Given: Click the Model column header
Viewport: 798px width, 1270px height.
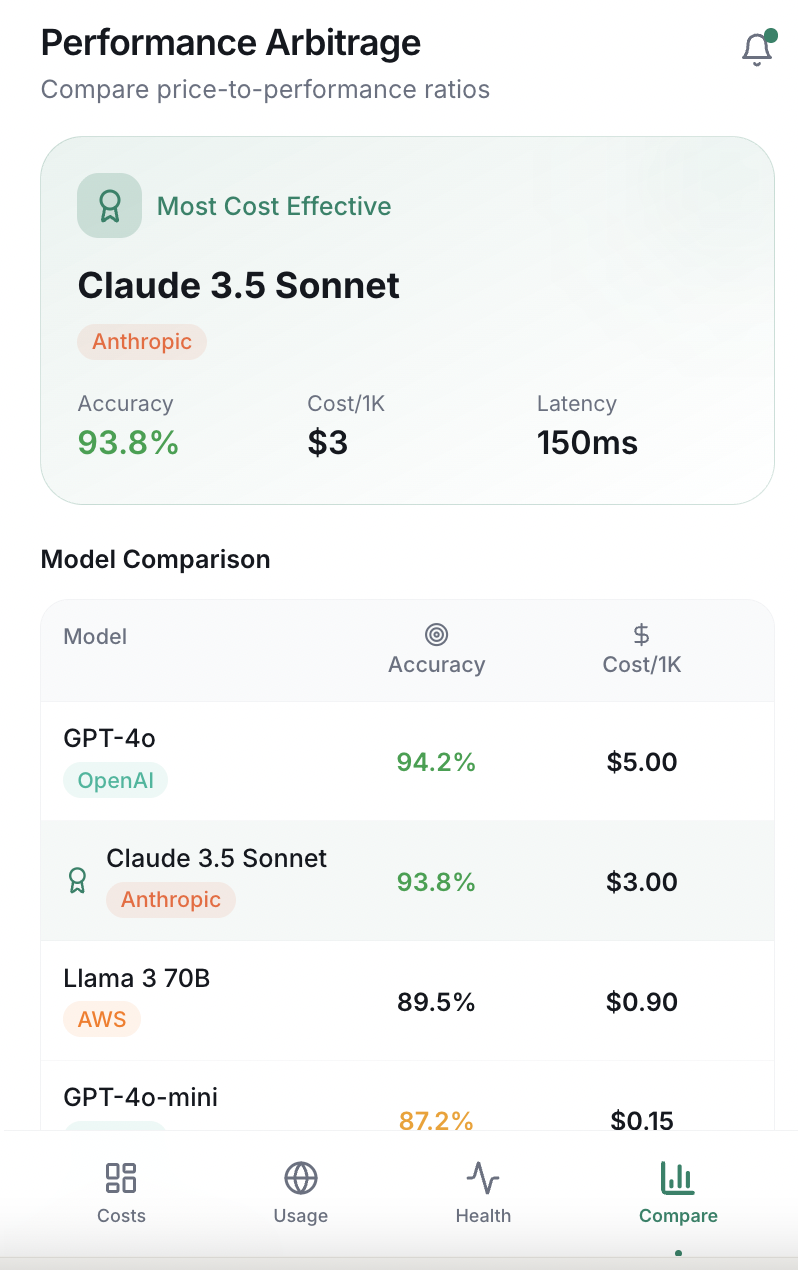Looking at the screenshot, I should 95,637.
